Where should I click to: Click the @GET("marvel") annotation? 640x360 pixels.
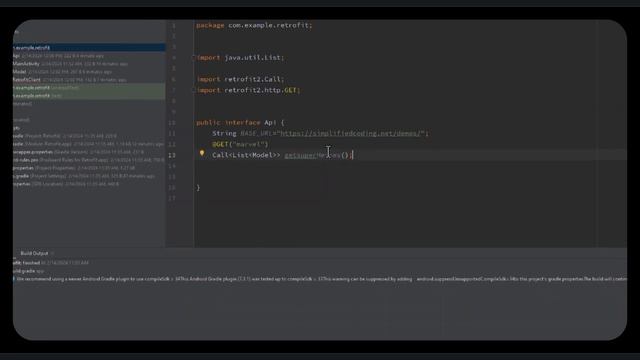click(240, 144)
